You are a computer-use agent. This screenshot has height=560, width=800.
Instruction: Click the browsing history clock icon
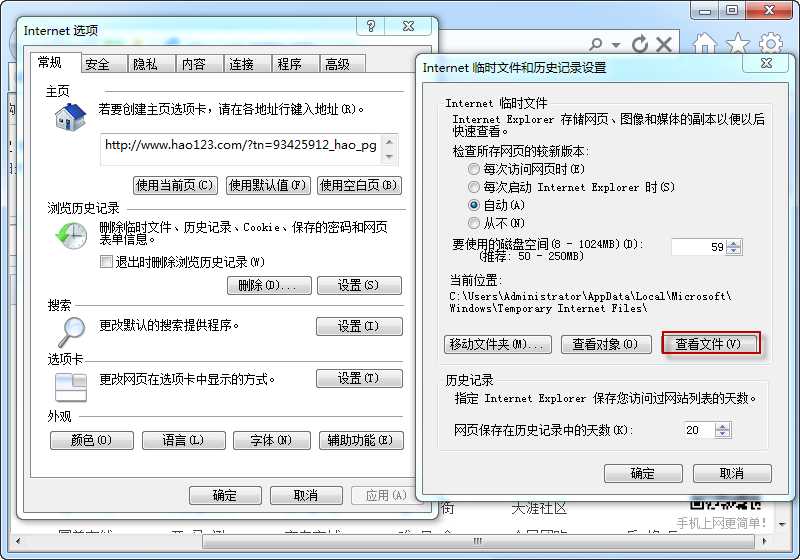71,236
